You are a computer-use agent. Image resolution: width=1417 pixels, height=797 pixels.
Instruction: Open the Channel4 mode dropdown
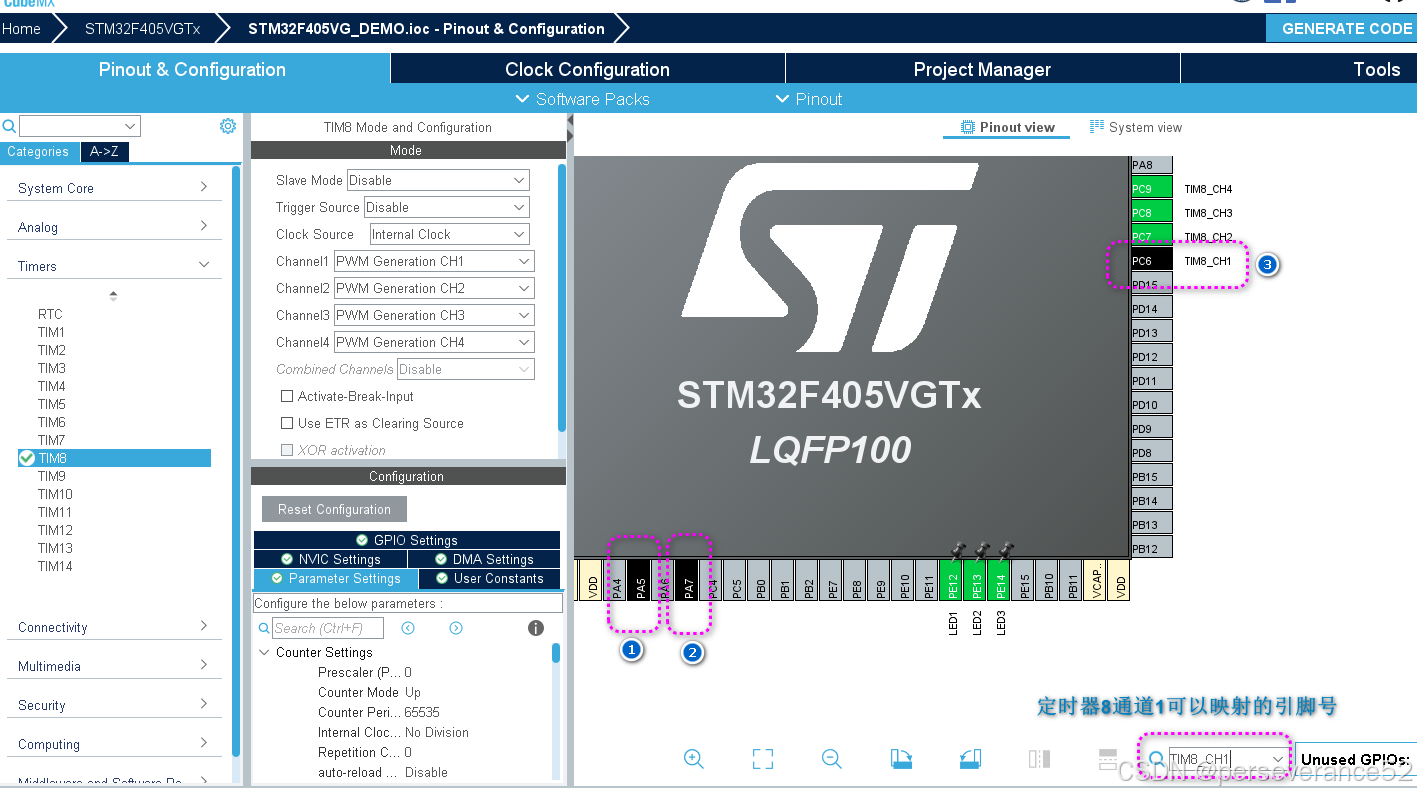[x=434, y=342]
